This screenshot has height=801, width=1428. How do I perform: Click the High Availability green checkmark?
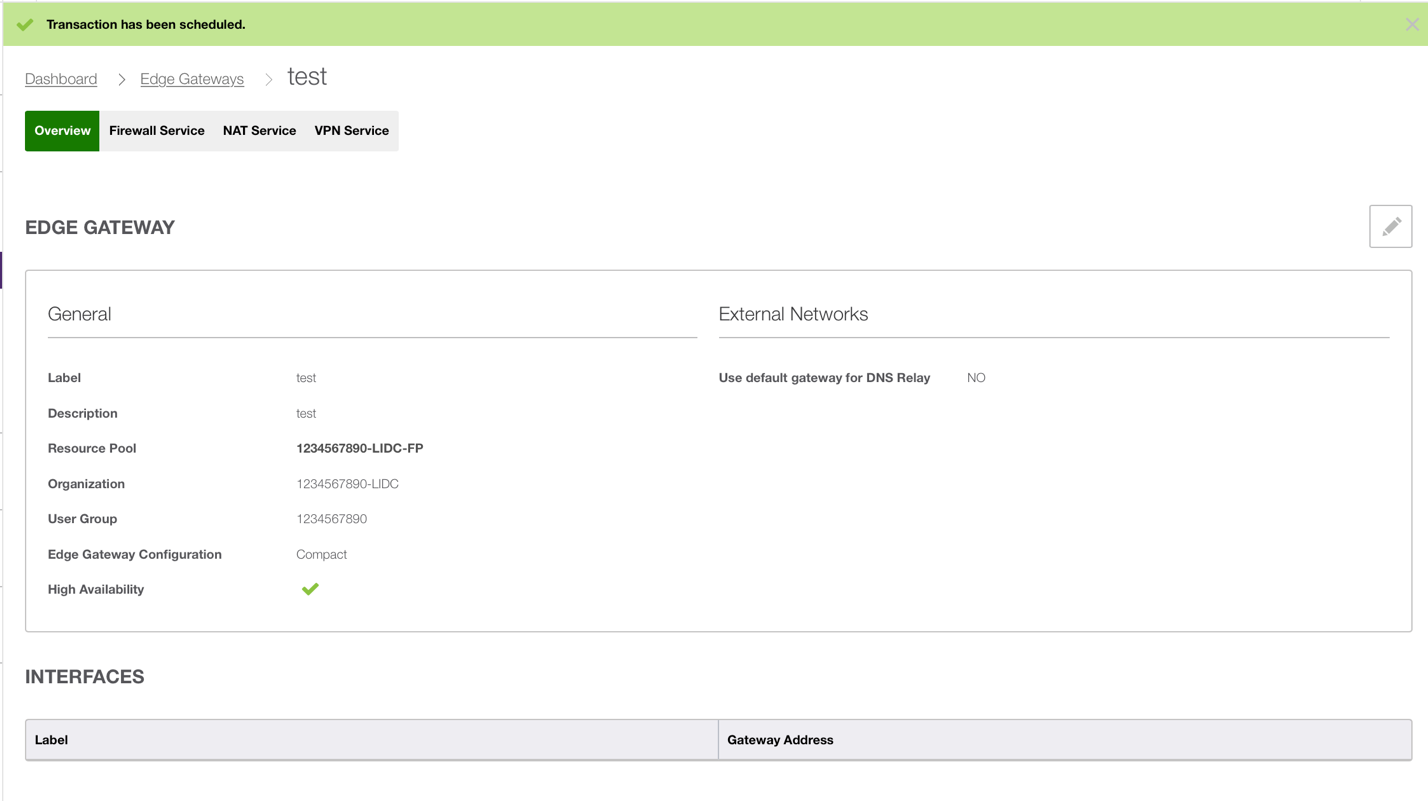[x=310, y=588]
